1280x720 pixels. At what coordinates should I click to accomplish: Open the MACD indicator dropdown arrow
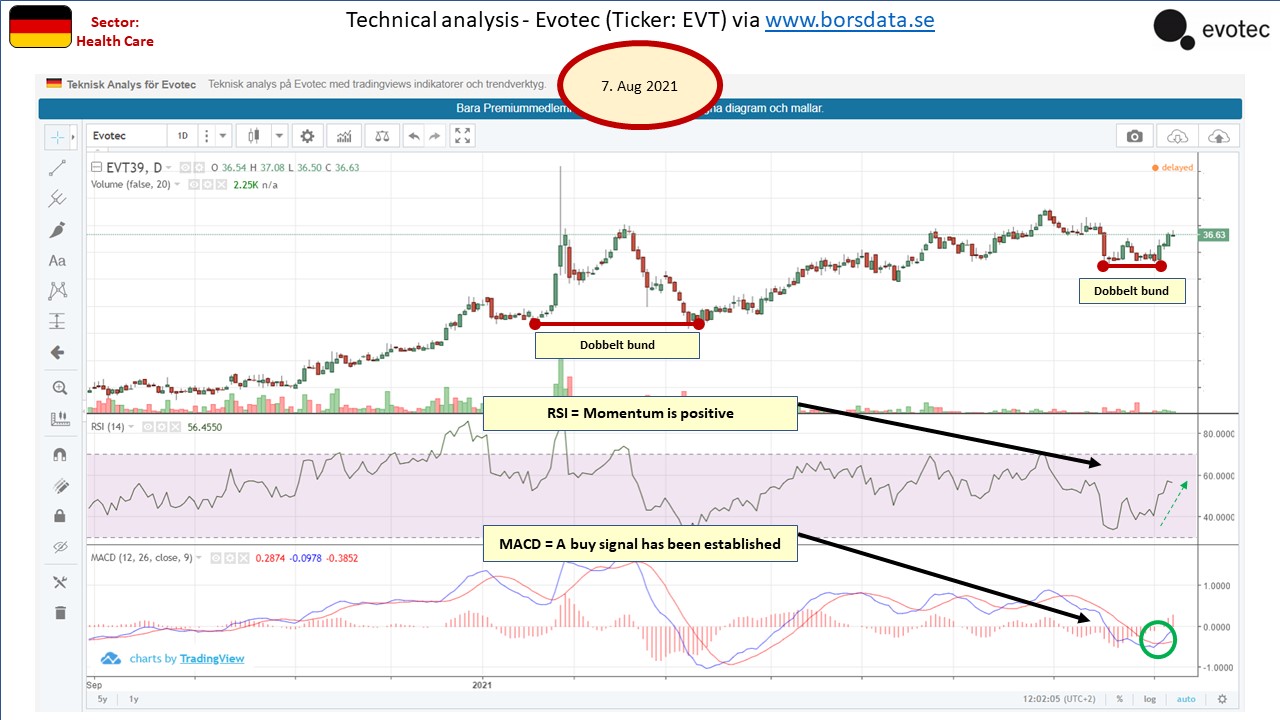pos(199,557)
